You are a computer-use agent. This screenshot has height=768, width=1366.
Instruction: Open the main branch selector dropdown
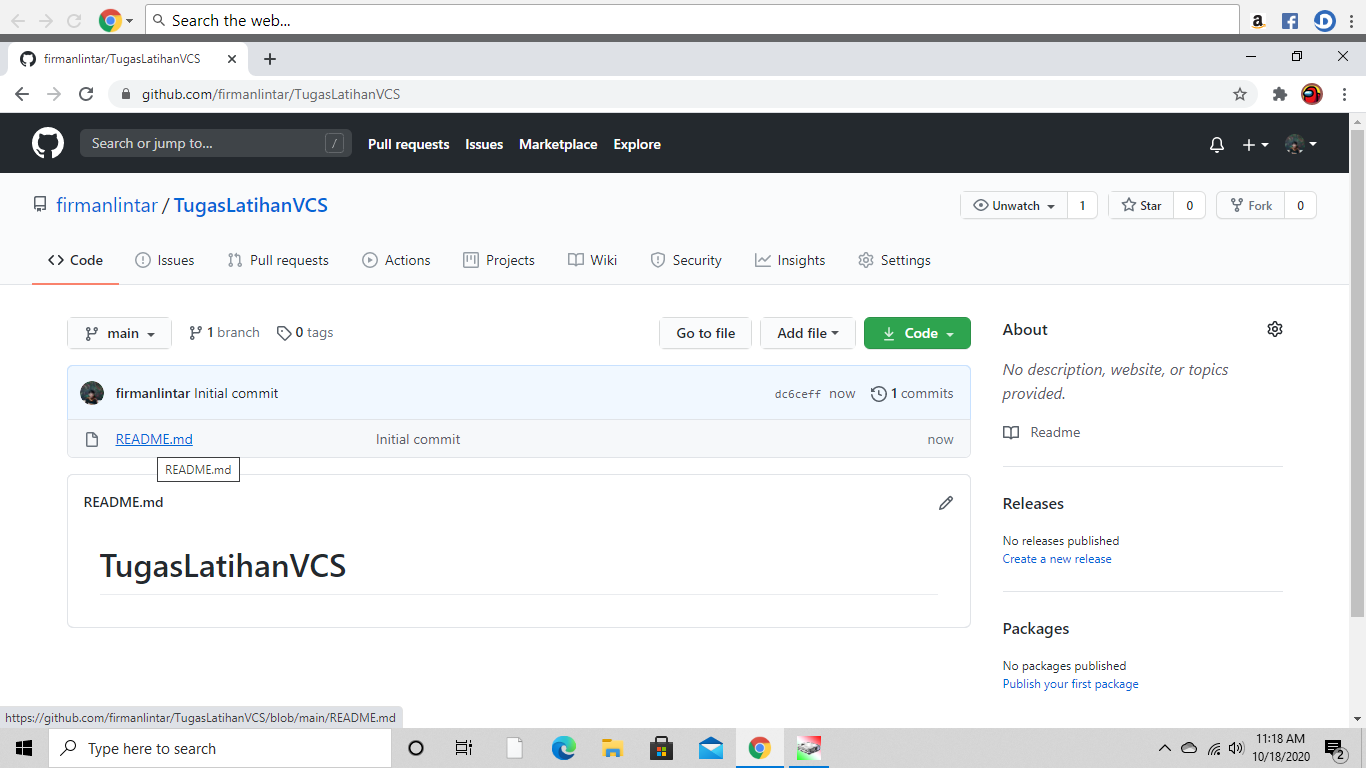point(120,333)
